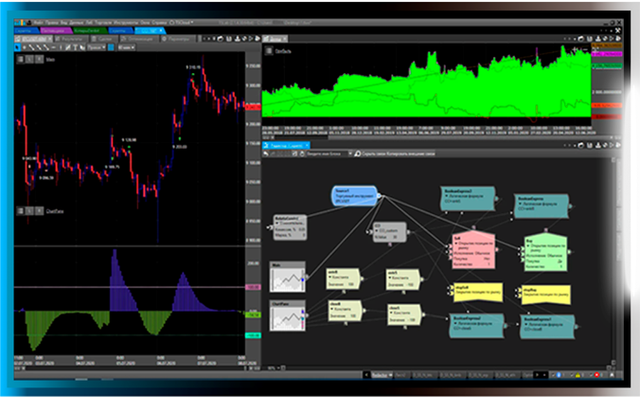Click the Main chart thumbnail block in editor
This screenshot has width=640, height=397.
288,277
